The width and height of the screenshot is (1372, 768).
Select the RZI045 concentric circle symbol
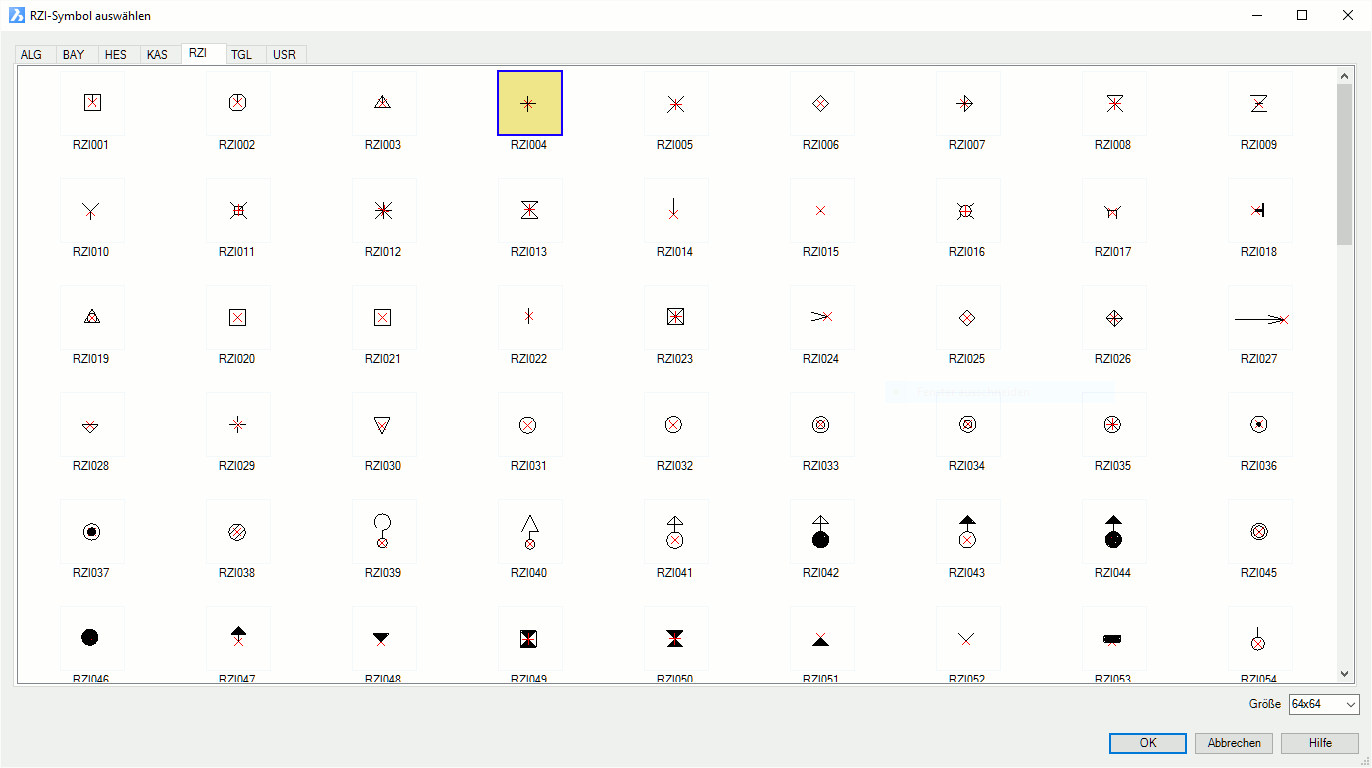[x=1260, y=531]
